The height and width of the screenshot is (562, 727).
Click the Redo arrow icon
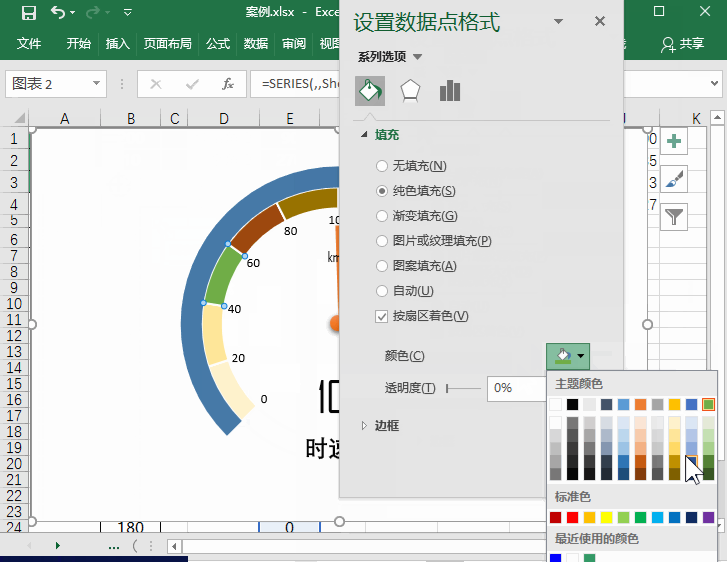point(93,12)
